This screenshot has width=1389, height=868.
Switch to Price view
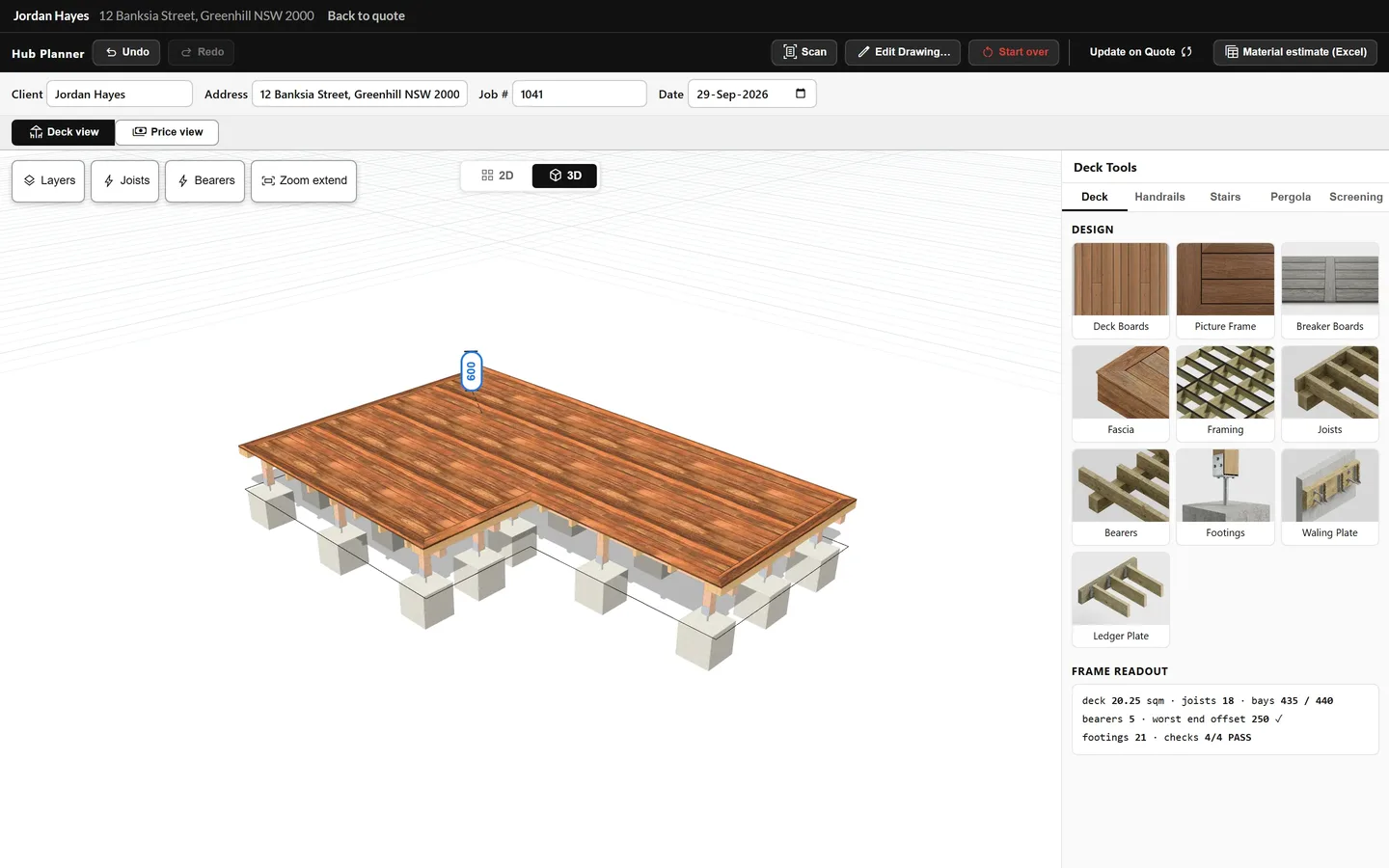coord(167,132)
